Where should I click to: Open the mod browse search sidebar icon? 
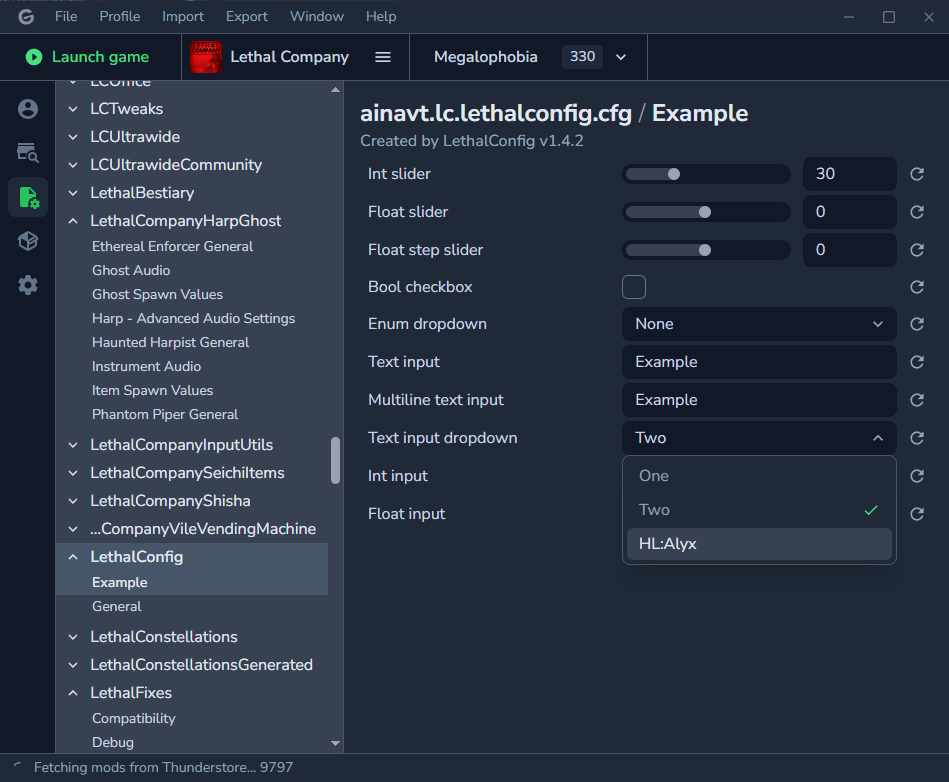(x=28, y=153)
